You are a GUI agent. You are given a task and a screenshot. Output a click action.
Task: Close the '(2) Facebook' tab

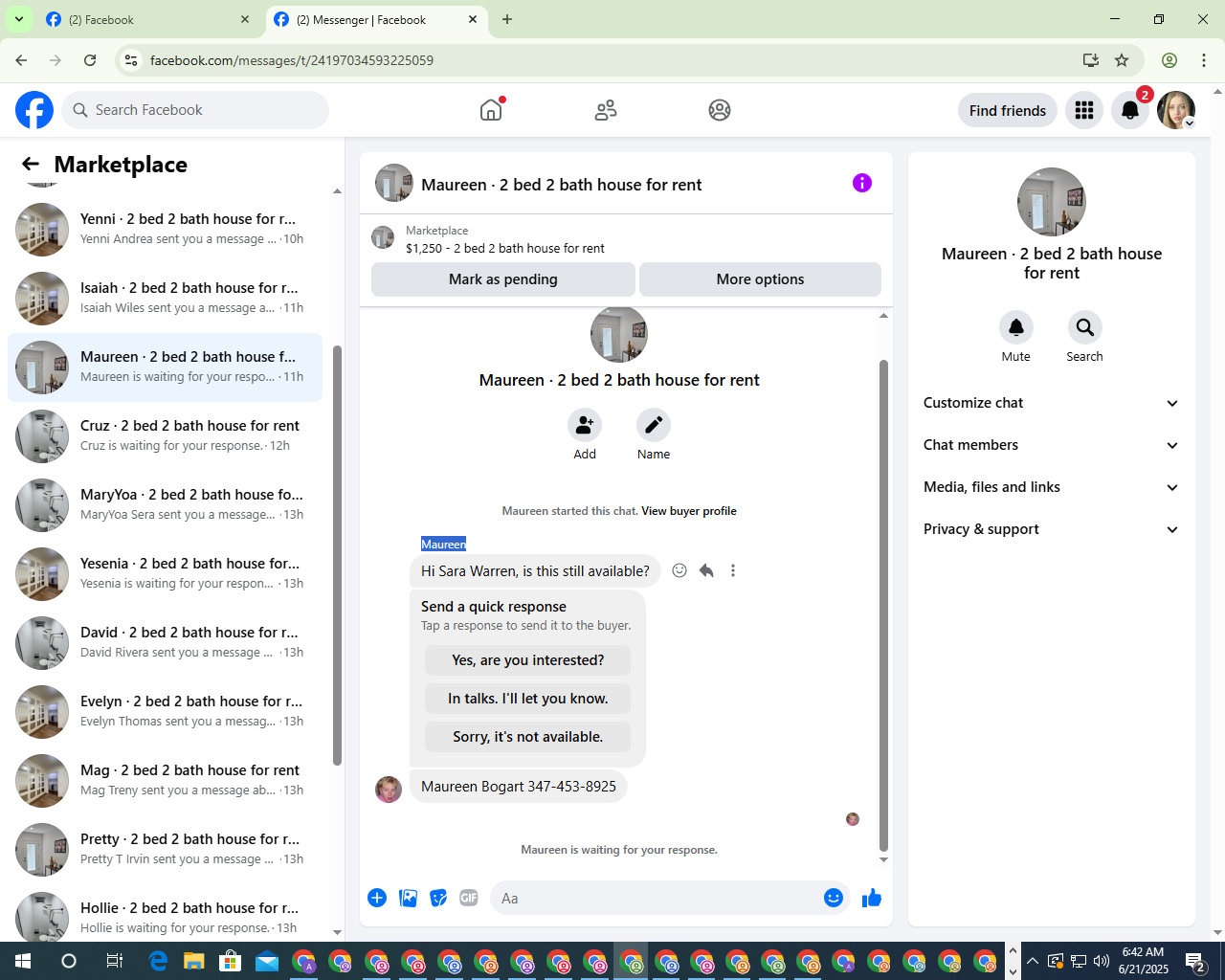tap(245, 19)
